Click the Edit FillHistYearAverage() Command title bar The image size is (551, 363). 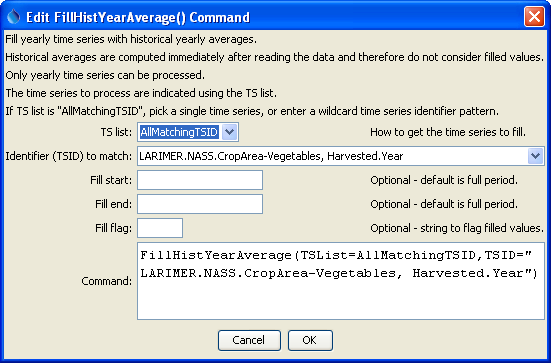(x=264, y=17)
